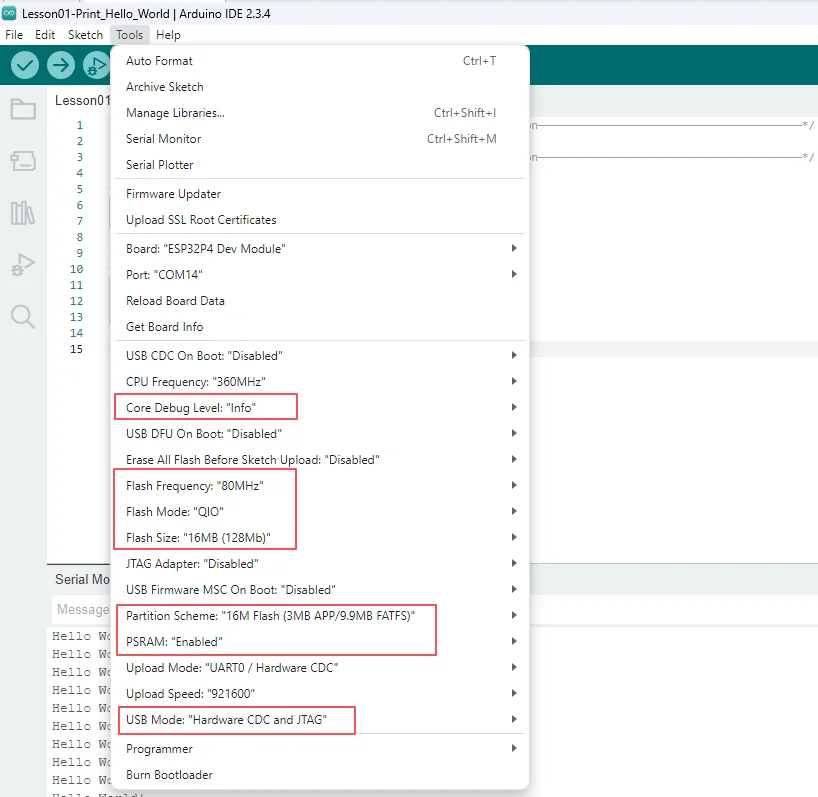This screenshot has height=797, width=818.
Task: Open the Library Manager books icon
Action: [x=23, y=213]
